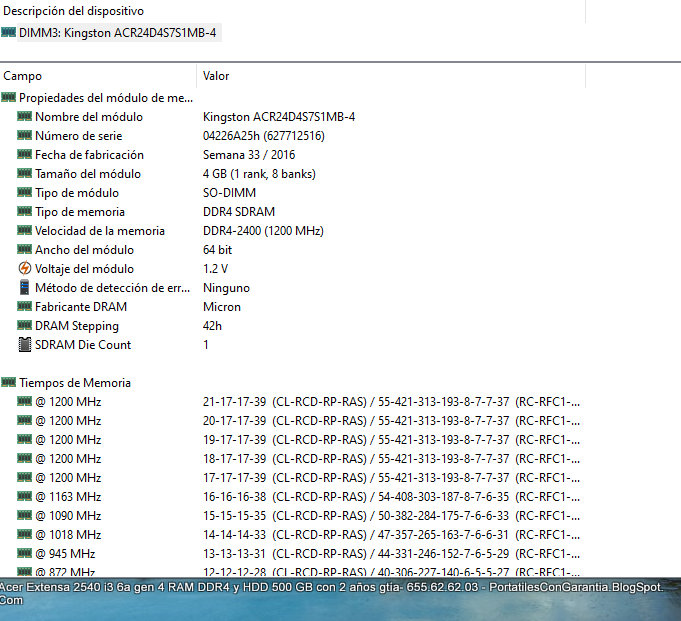Select the Tamaño del módulo field
The width and height of the screenshot is (681, 621).
click(88, 174)
